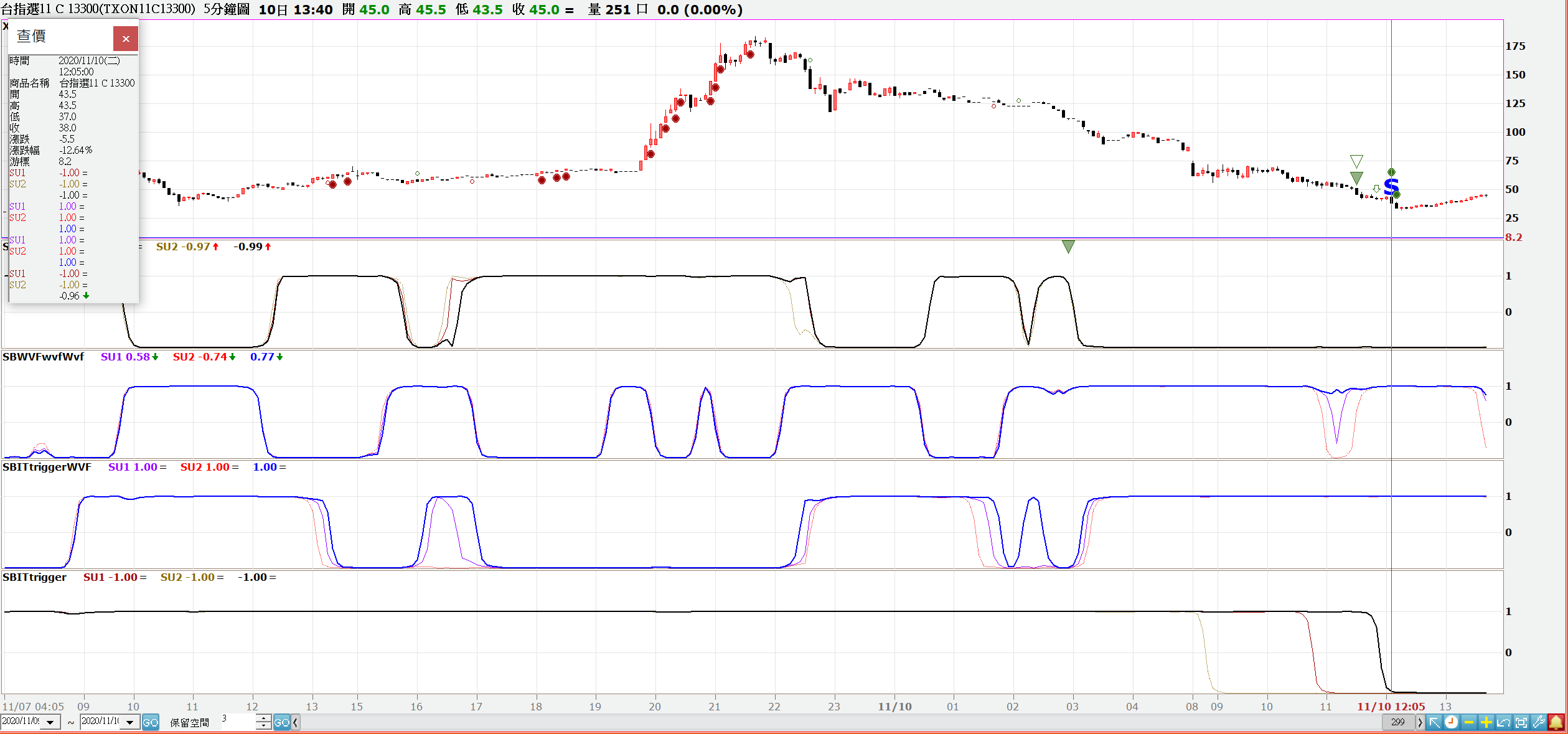The height and width of the screenshot is (734, 1568).
Task: Click the clock time-period icon
Action: coord(1451,722)
